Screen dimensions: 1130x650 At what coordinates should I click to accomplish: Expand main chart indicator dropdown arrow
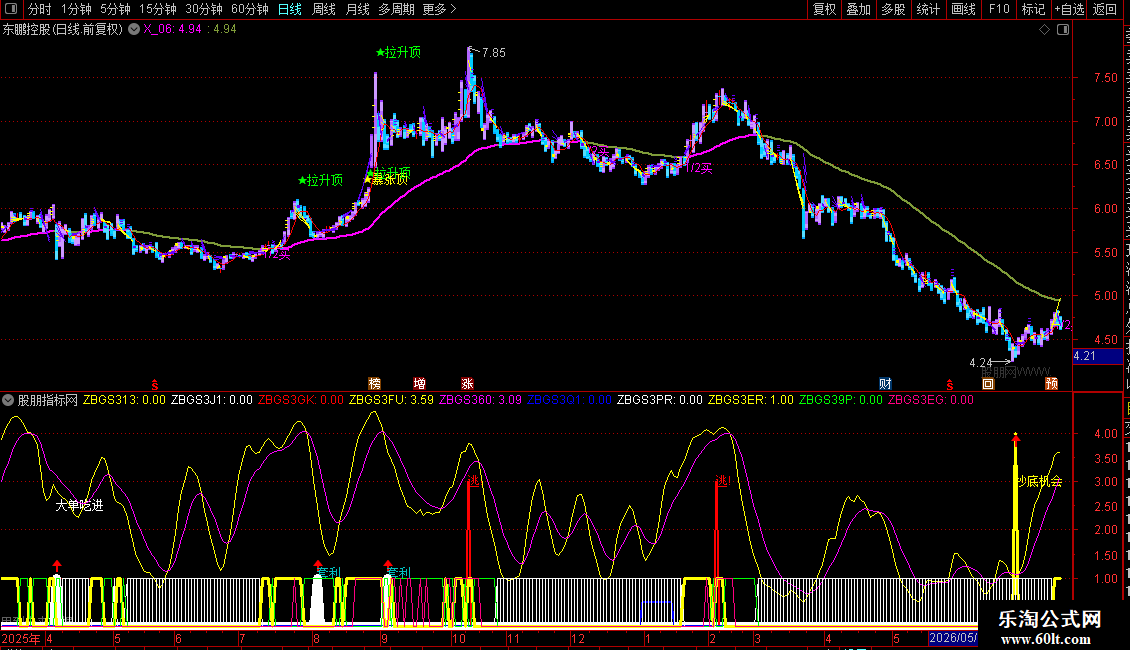[134, 29]
